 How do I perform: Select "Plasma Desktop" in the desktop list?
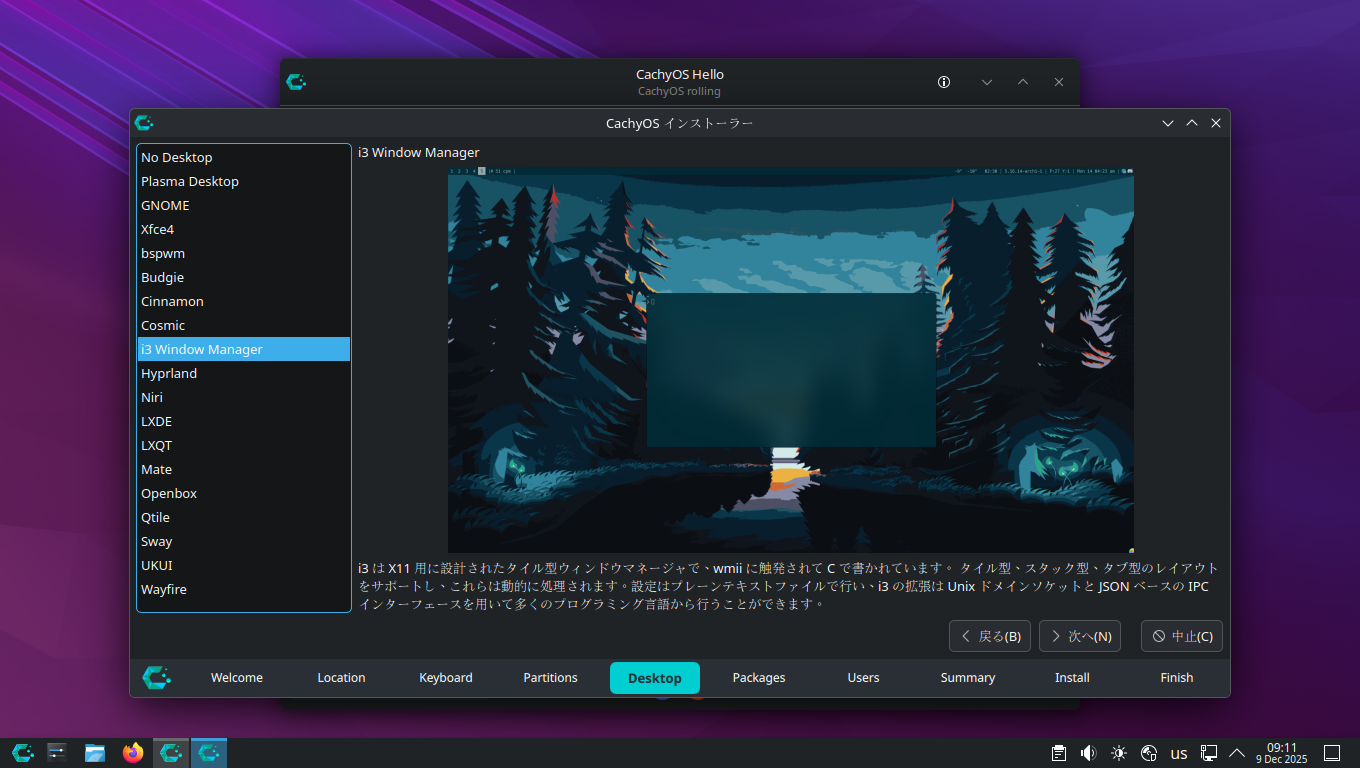pyautogui.click(x=244, y=181)
